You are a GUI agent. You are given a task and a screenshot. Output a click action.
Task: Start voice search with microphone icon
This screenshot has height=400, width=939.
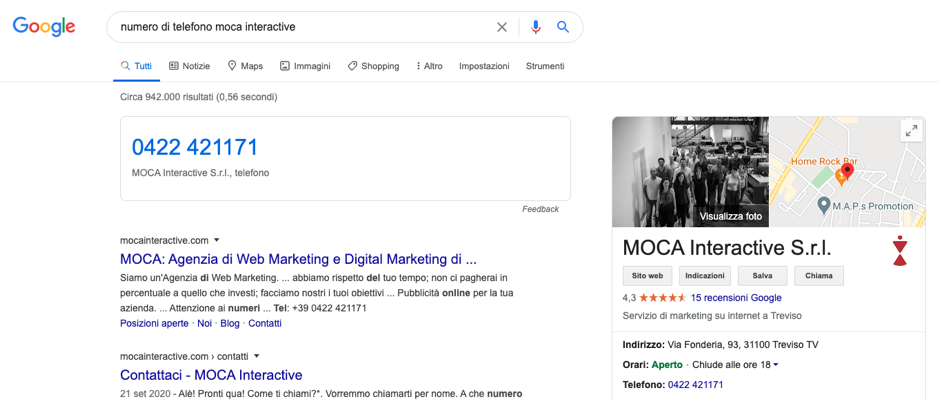535,27
